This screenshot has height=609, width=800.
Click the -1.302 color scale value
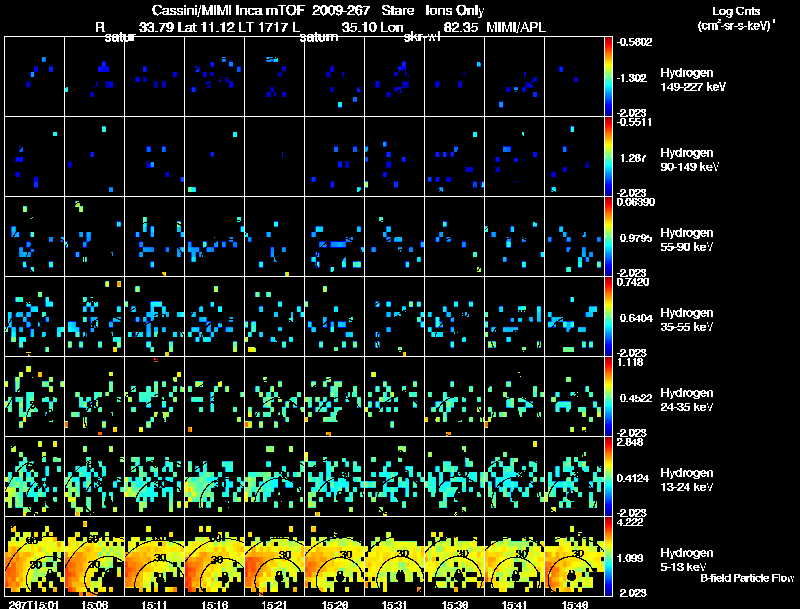tap(632, 78)
